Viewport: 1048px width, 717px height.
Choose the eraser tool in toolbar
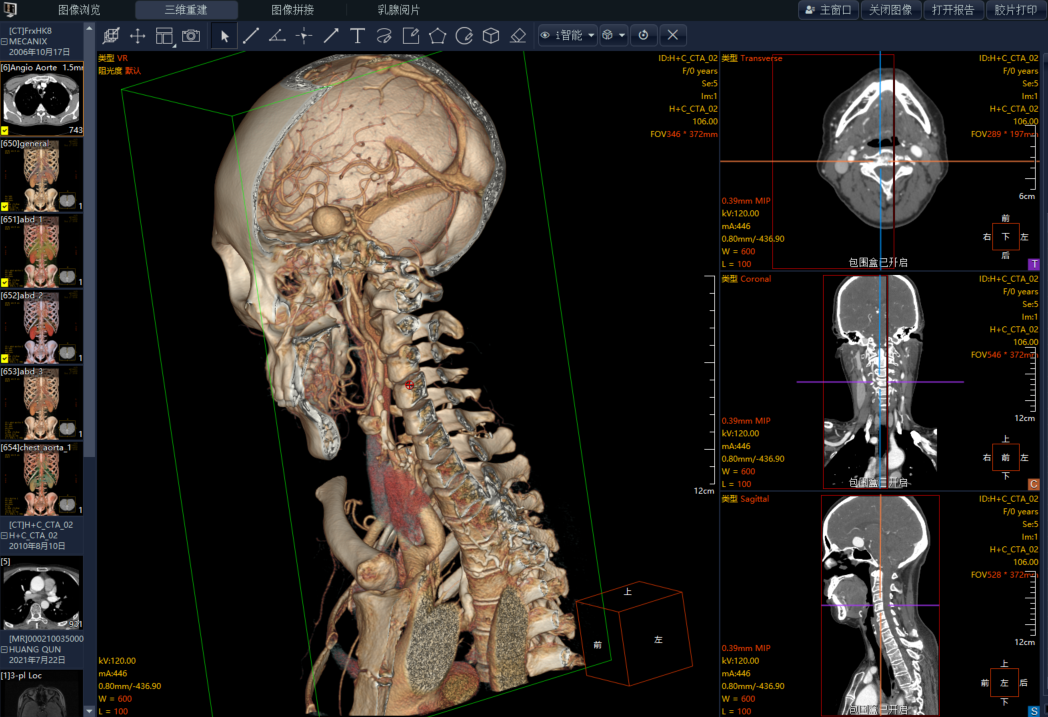517,36
